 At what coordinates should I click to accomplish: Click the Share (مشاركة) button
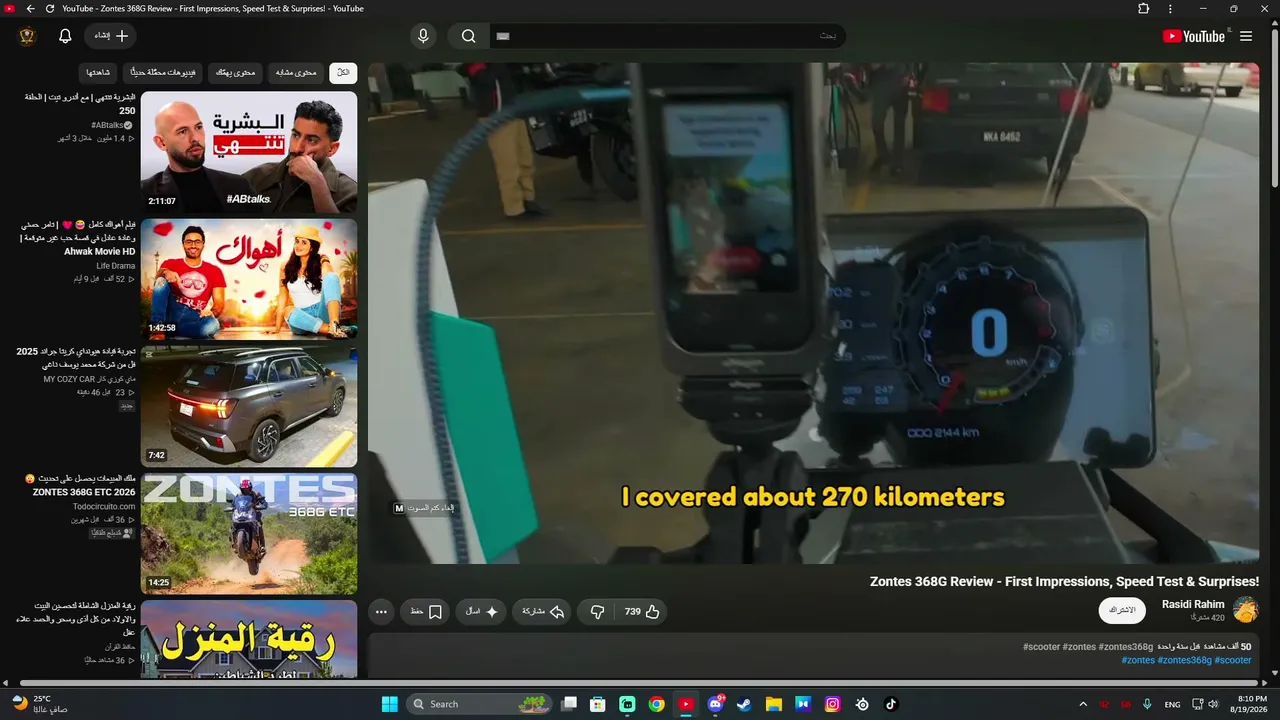pos(544,612)
